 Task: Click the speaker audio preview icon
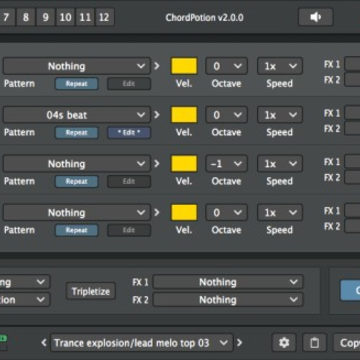(315, 17)
